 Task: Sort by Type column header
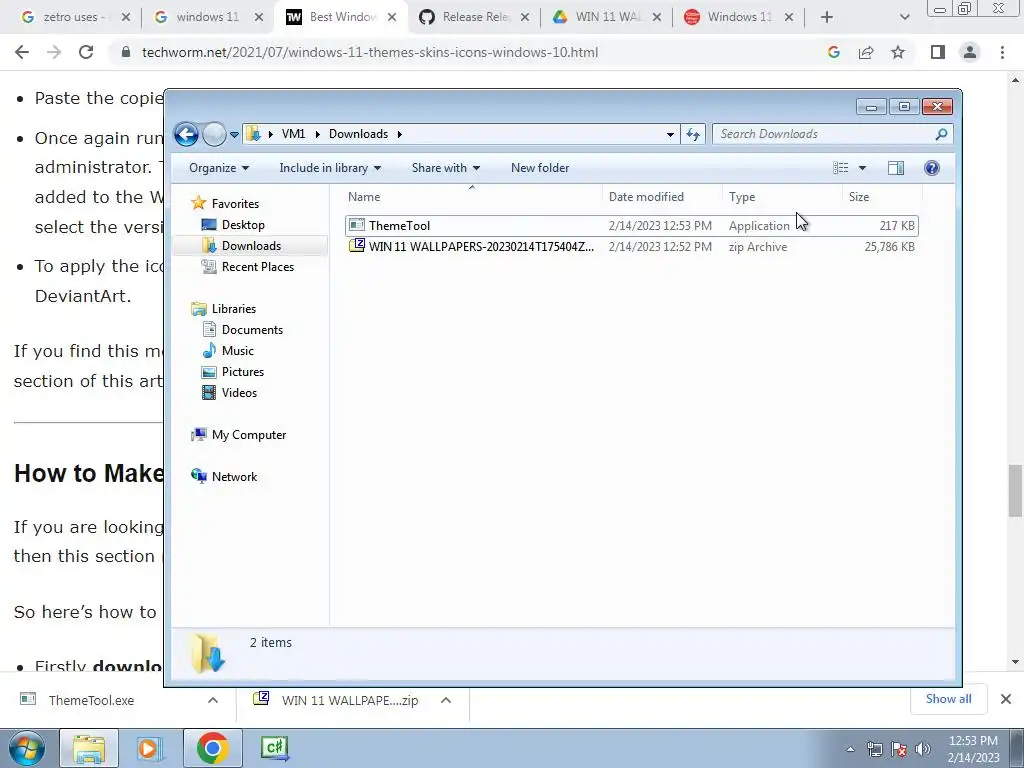(782, 197)
